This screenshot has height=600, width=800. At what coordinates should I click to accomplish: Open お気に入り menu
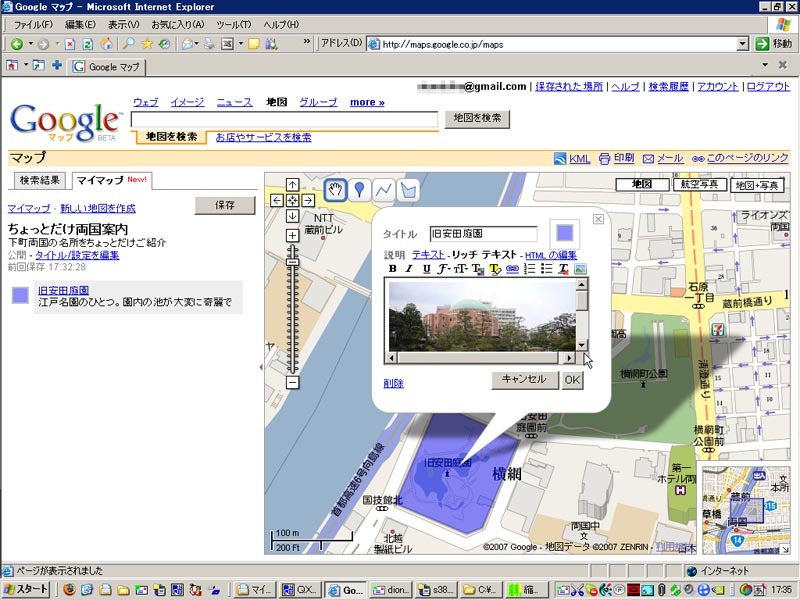point(178,24)
